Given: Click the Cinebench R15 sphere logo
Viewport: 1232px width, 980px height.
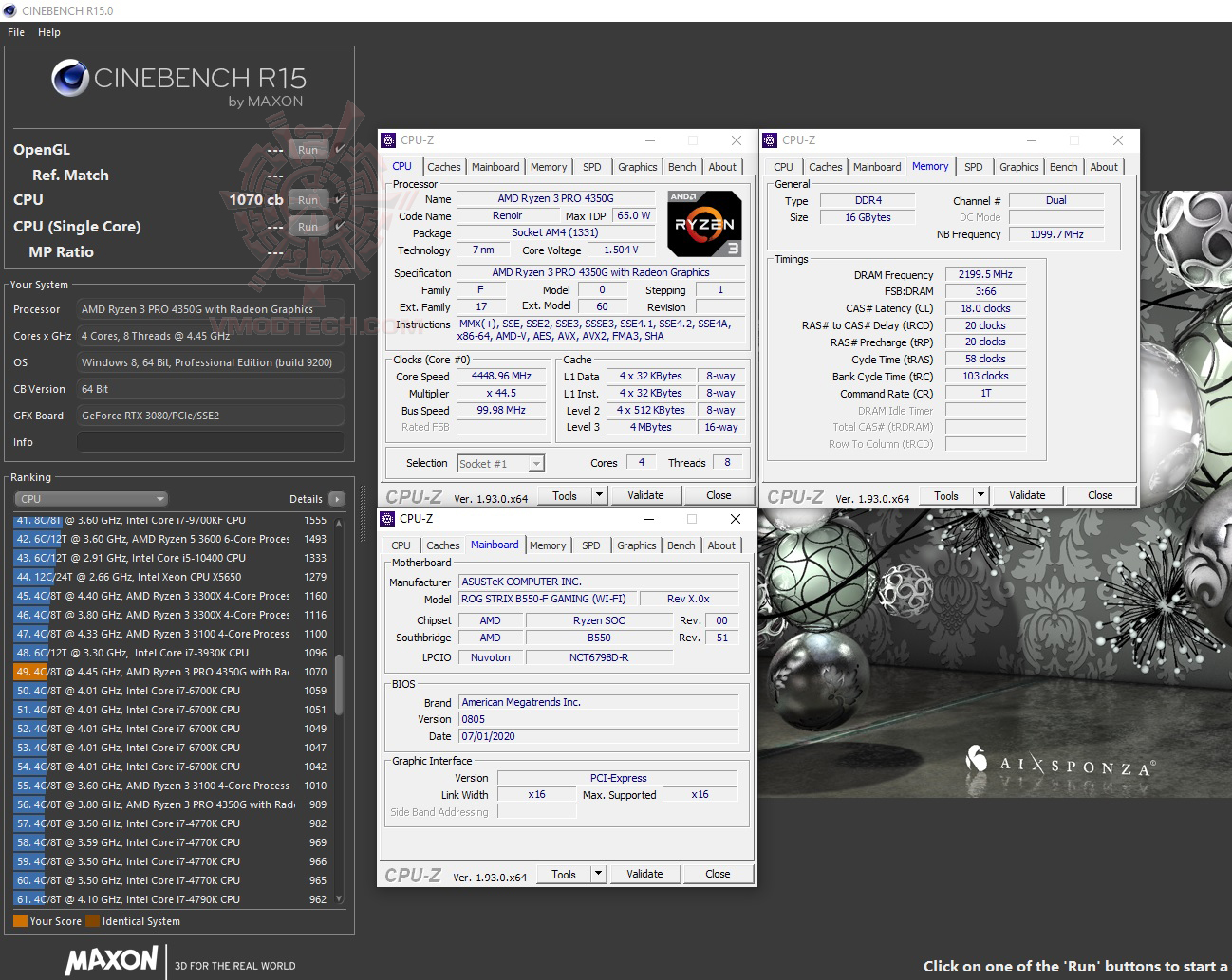Looking at the screenshot, I should pos(70,78).
